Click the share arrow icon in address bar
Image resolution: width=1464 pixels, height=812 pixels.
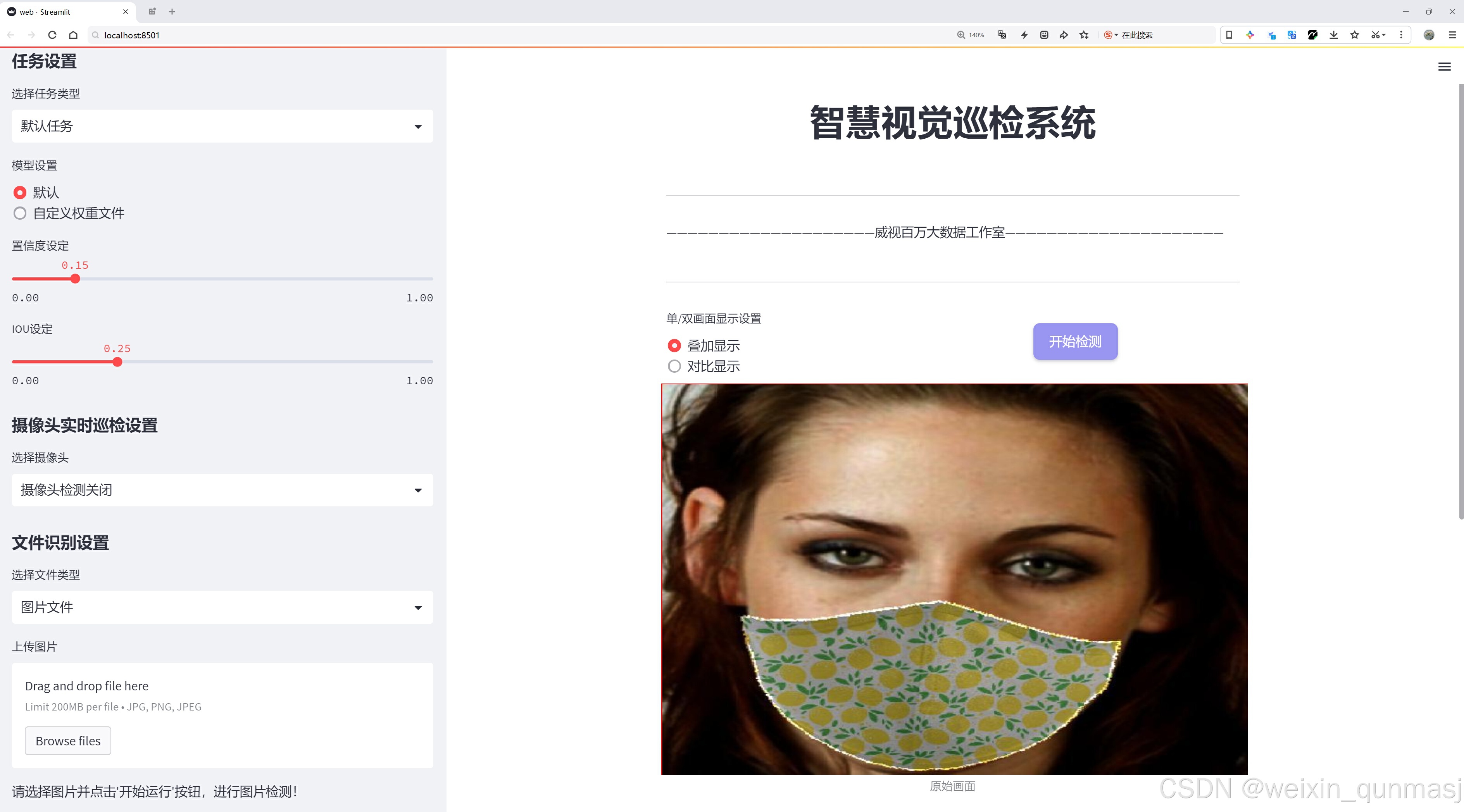1064,35
